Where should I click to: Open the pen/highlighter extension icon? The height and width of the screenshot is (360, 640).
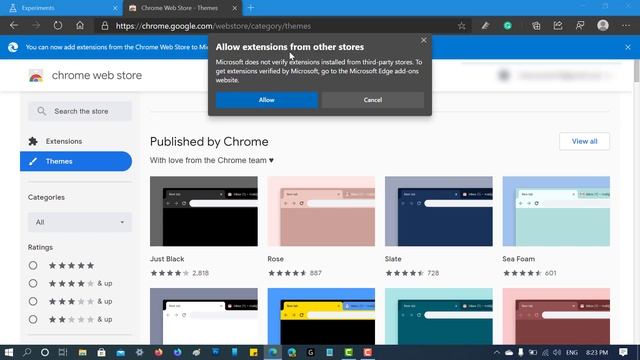point(485,26)
